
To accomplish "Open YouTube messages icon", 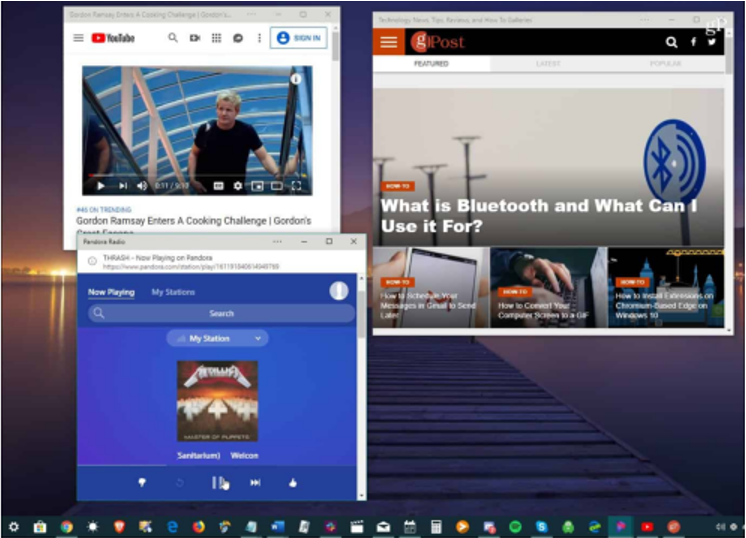I will pos(238,38).
